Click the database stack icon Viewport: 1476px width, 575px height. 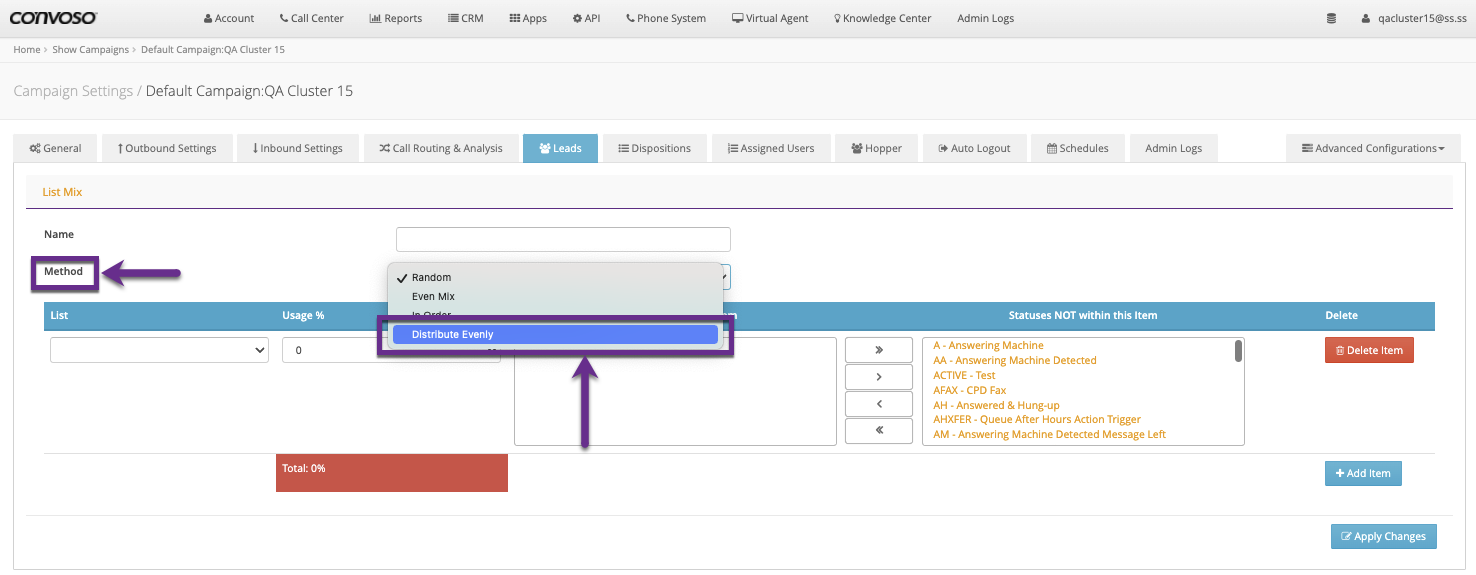pos(1331,18)
